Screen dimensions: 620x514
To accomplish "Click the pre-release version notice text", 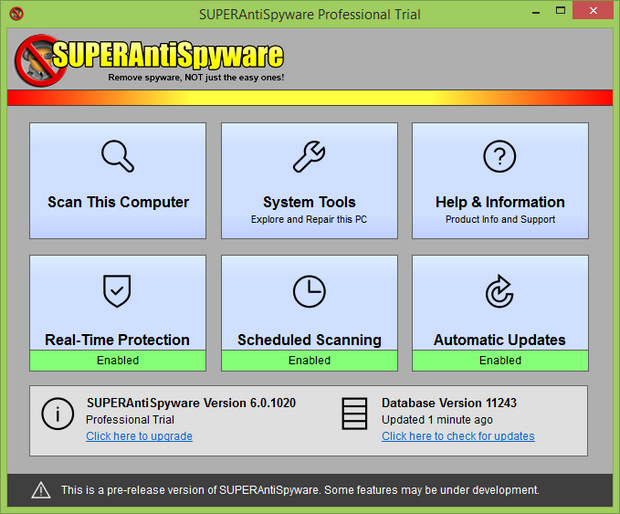I will click(300, 490).
